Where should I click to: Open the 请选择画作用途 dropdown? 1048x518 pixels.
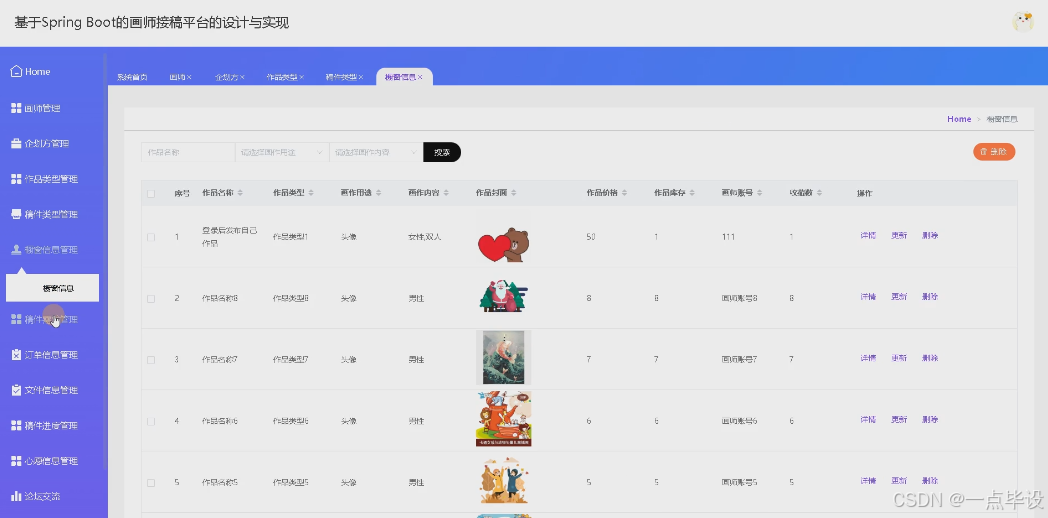(282, 152)
